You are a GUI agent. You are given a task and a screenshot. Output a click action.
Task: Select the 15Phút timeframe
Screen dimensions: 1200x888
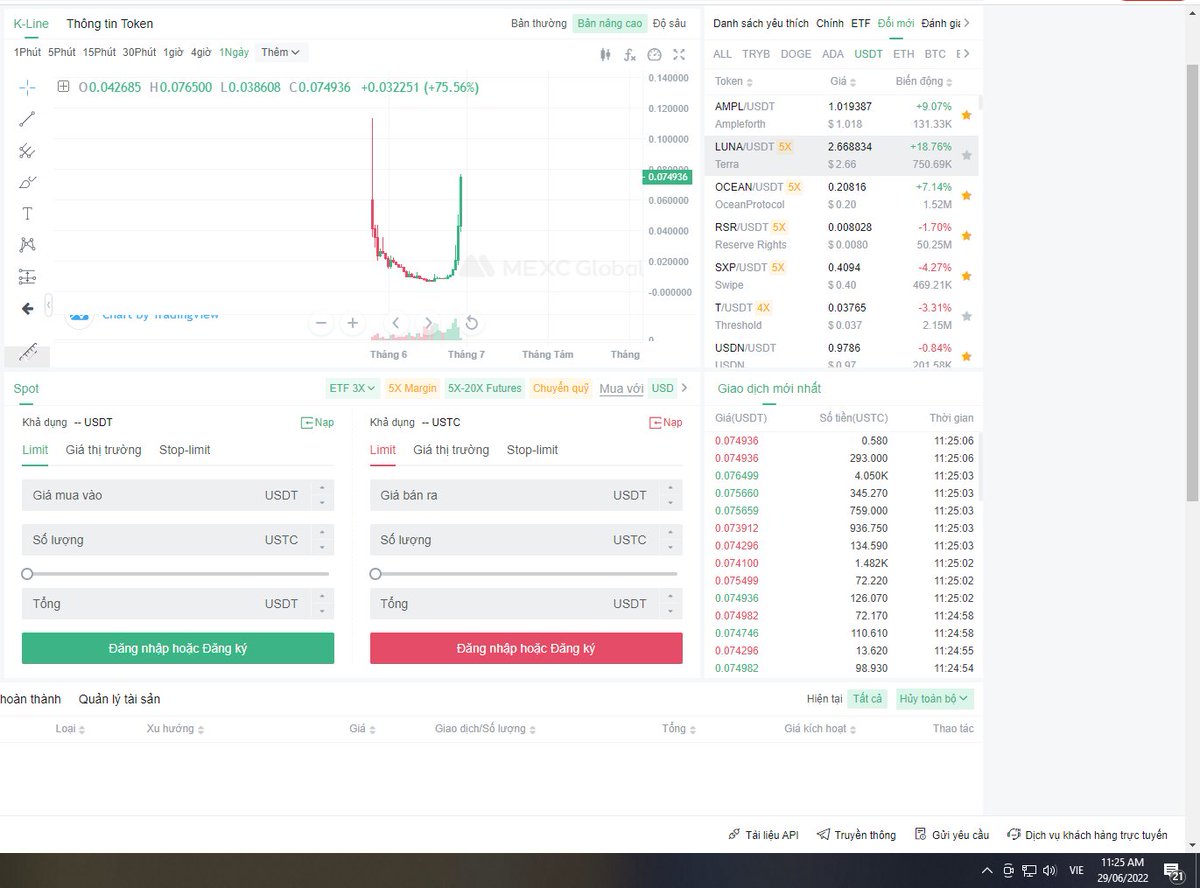[99, 52]
